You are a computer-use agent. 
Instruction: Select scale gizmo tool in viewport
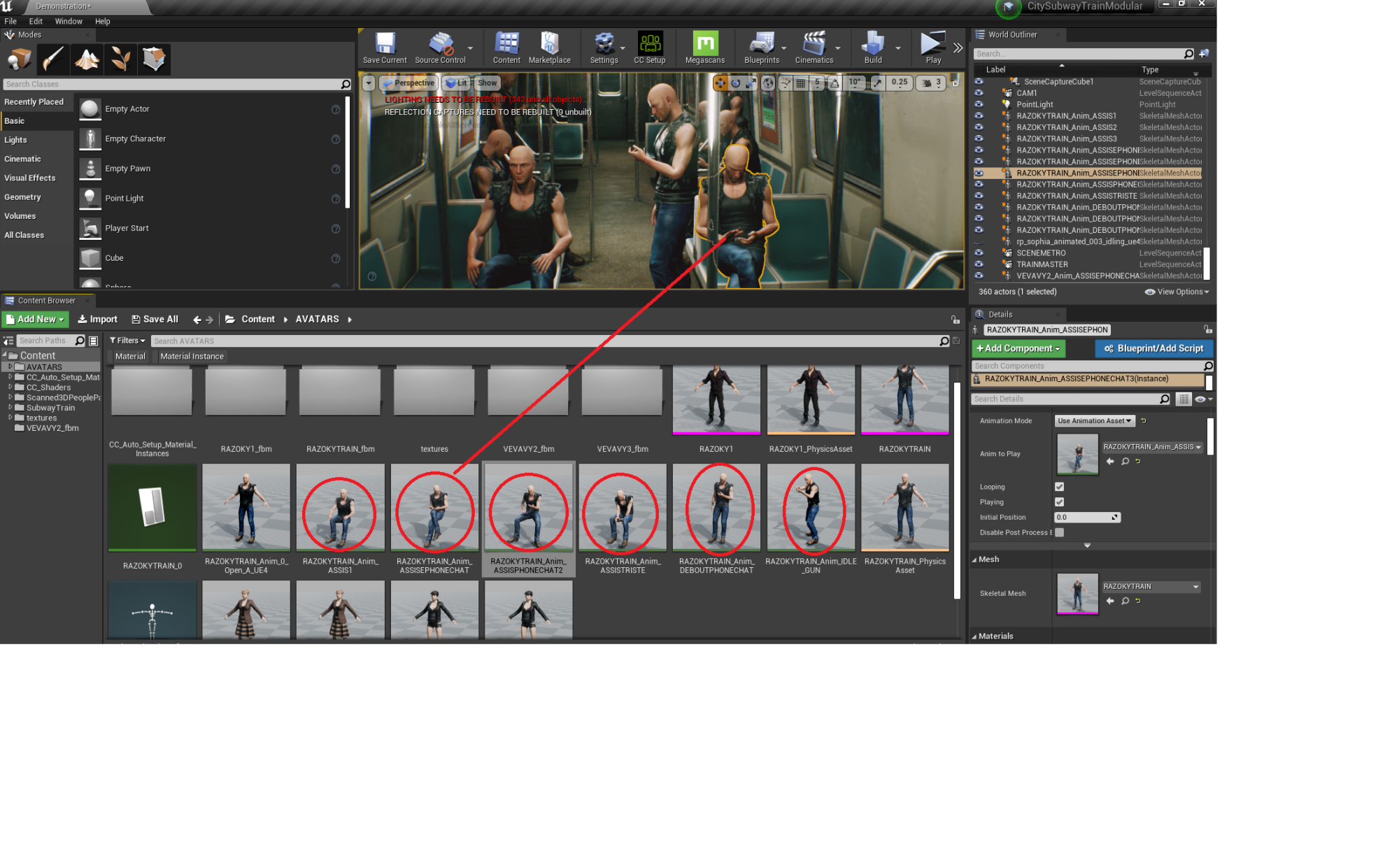[751, 83]
